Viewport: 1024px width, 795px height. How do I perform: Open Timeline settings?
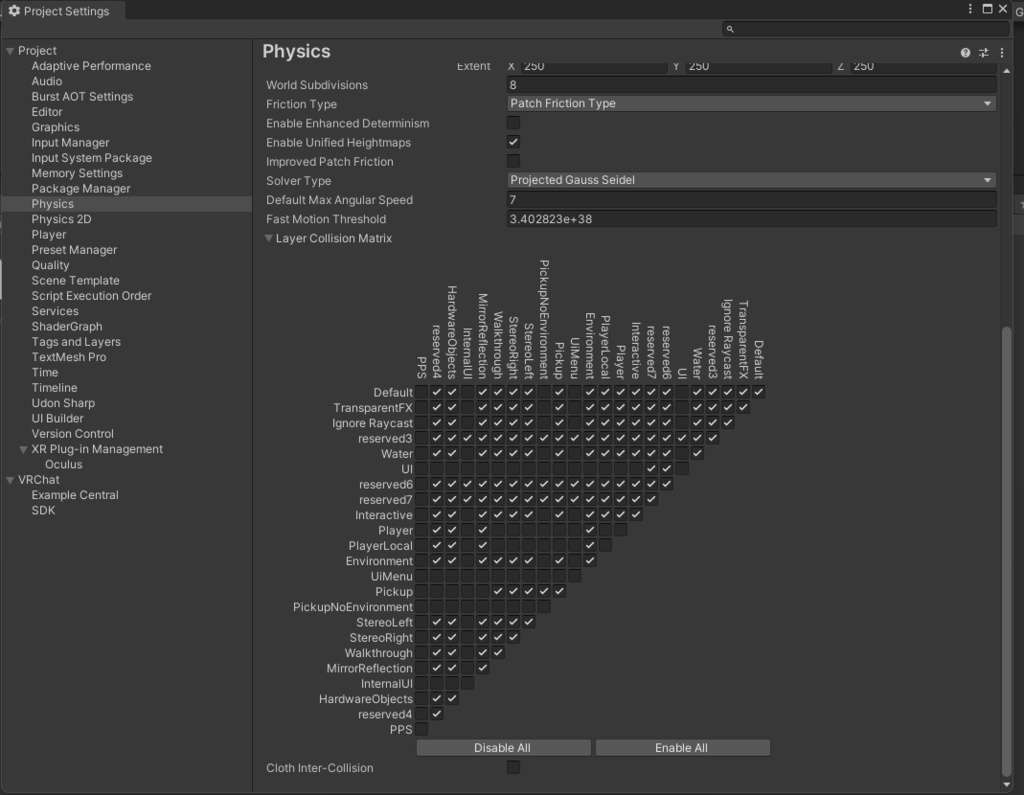(x=54, y=388)
